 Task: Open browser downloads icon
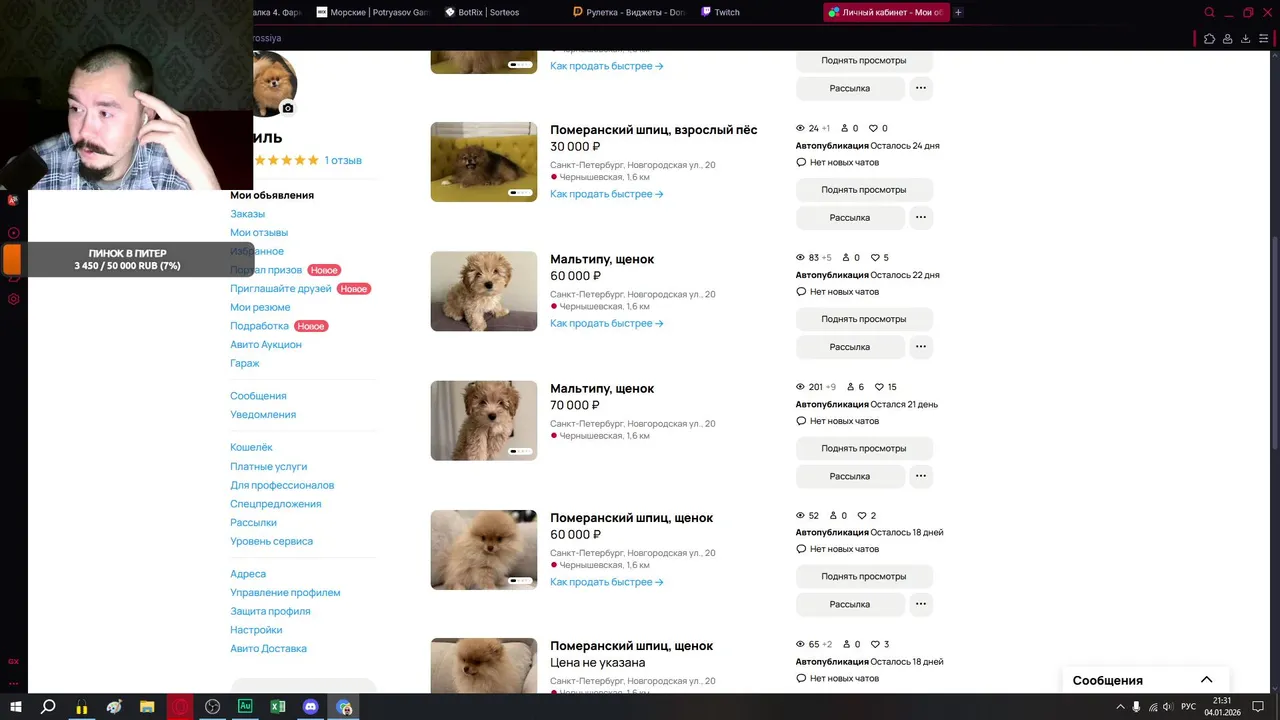1245,39
